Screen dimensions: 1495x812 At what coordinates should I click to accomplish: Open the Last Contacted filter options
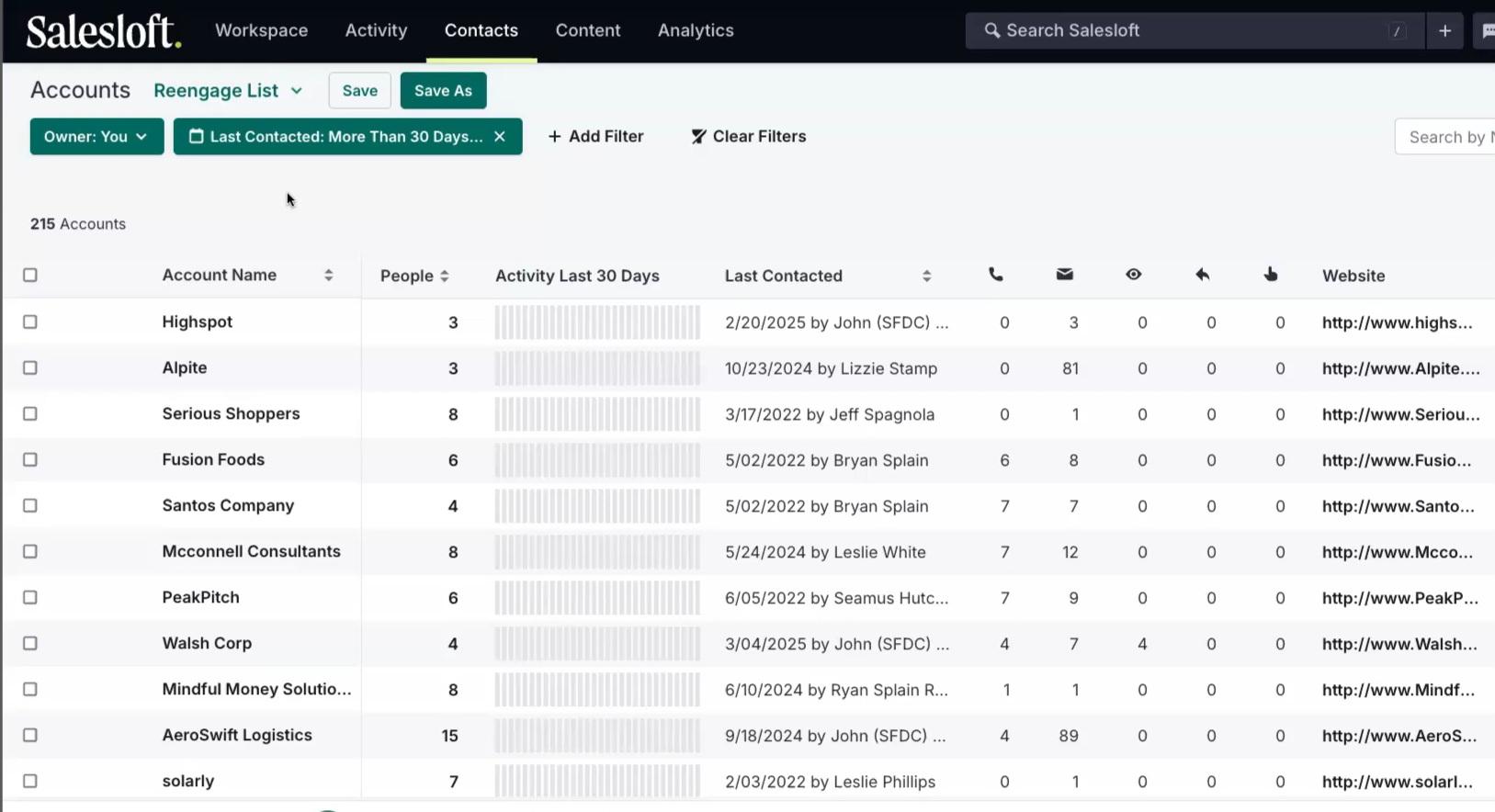(345, 136)
